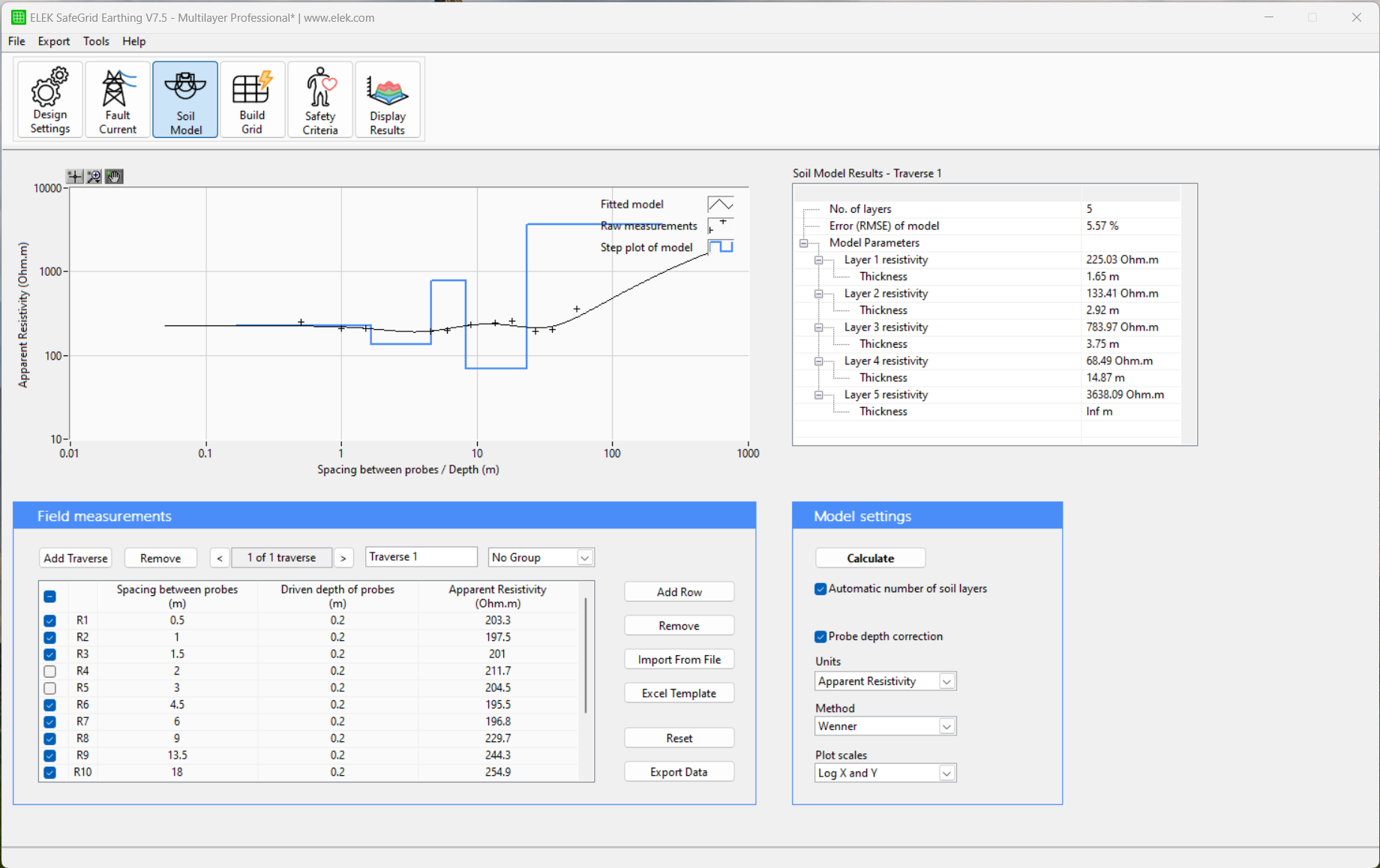The image size is (1380, 868).
Task: Open the Fault Current module
Action: pos(118,100)
